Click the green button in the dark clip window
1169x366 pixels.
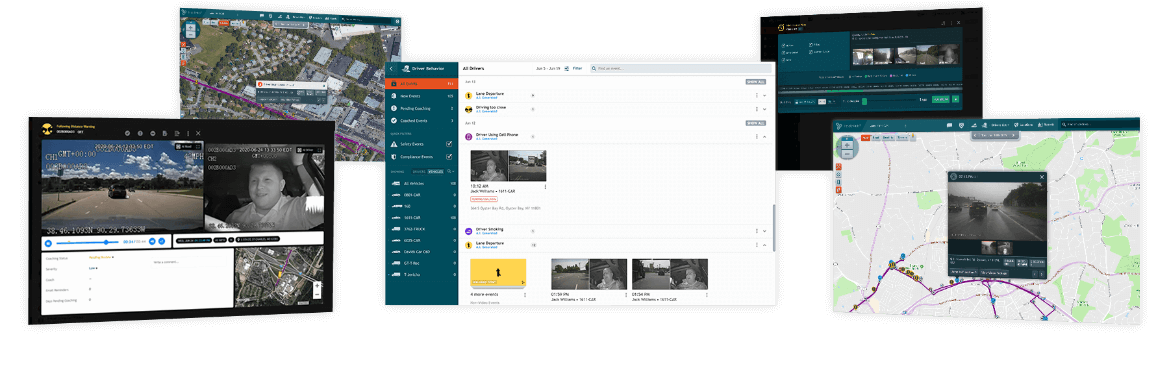[x=940, y=99]
